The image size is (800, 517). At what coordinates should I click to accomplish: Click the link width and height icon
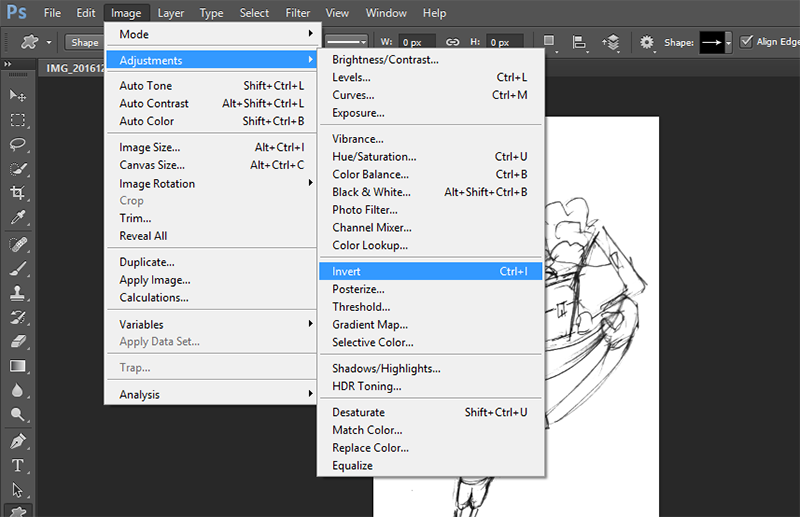click(x=453, y=42)
